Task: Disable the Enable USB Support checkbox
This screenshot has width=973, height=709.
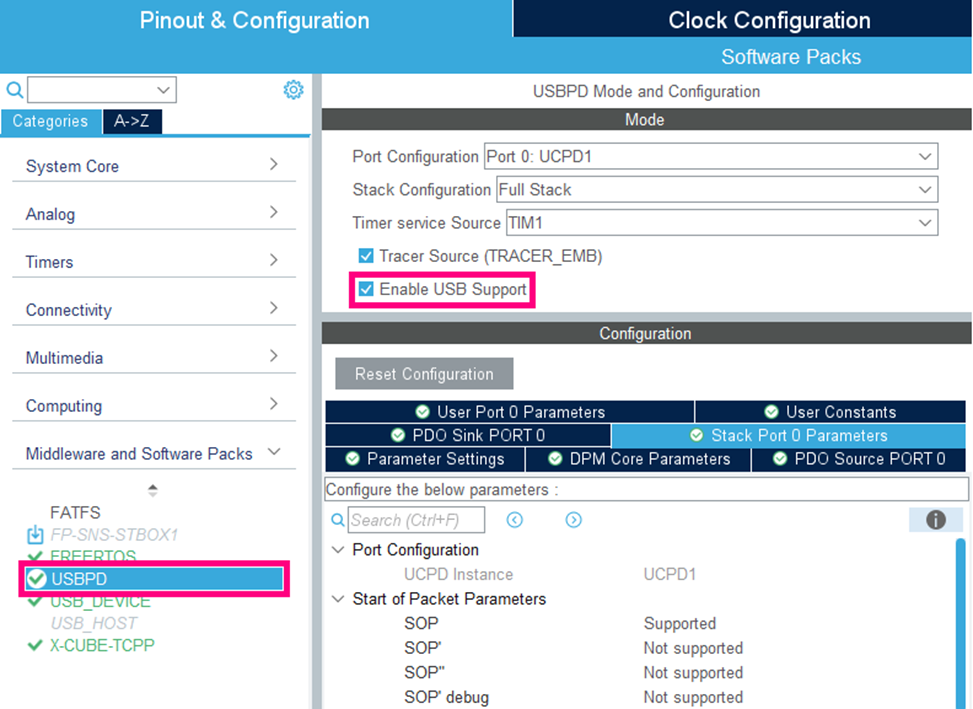Action: coord(365,289)
